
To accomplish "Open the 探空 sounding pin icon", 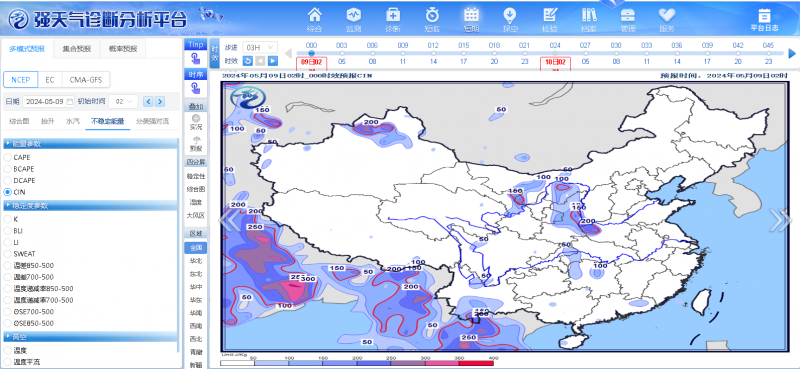I will (510, 15).
